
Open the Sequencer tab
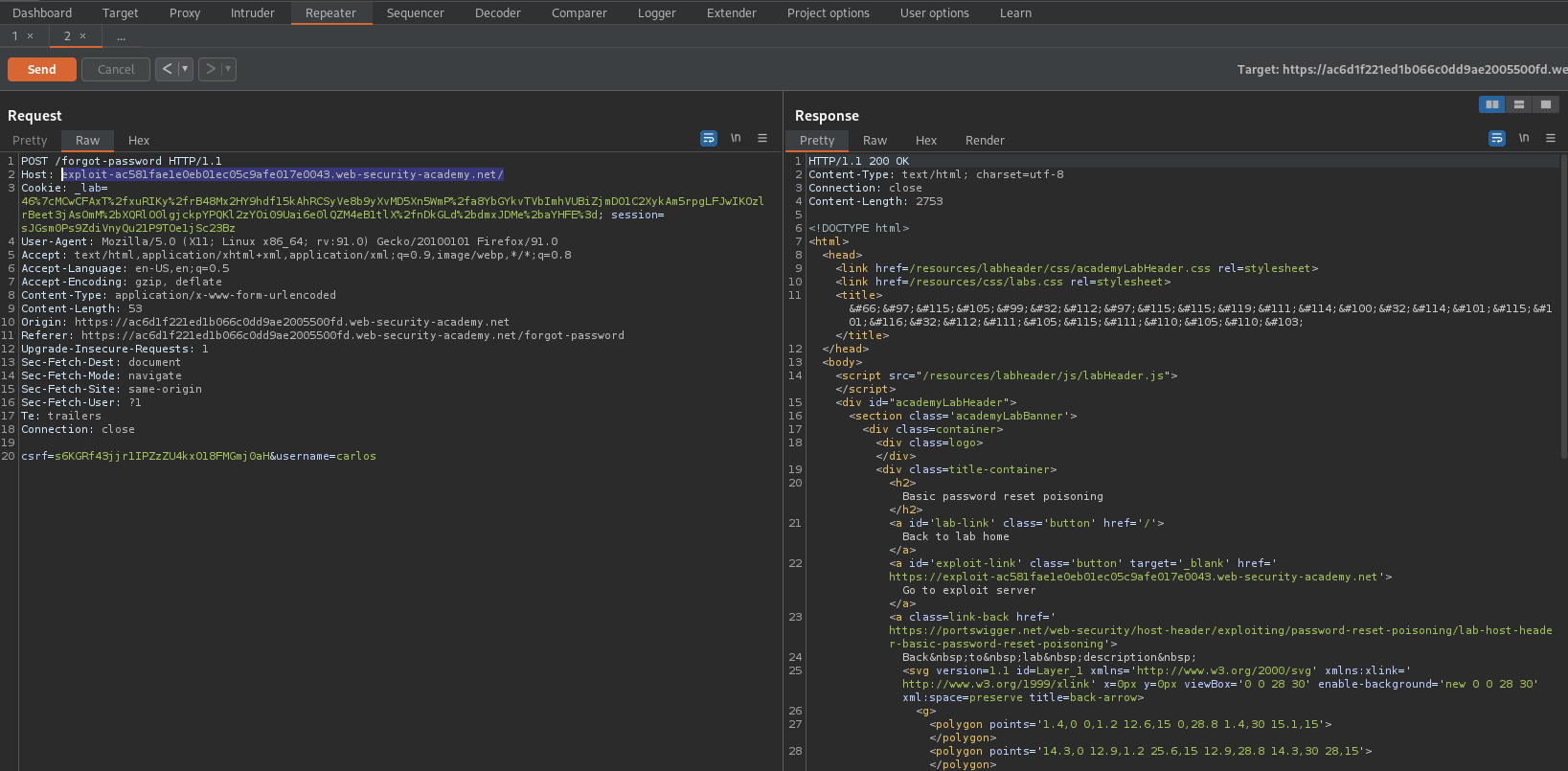(x=416, y=12)
